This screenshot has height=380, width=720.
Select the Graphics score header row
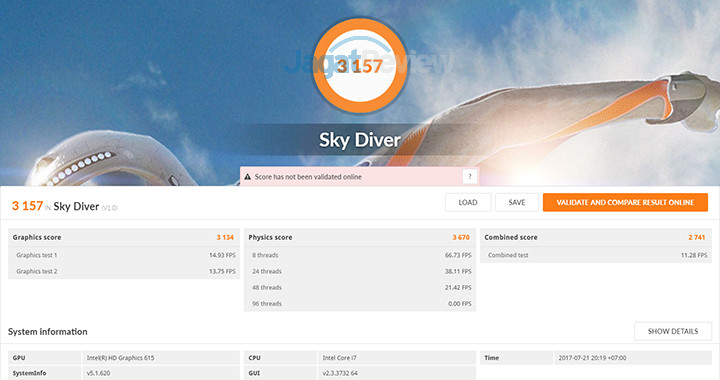click(x=124, y=237)
